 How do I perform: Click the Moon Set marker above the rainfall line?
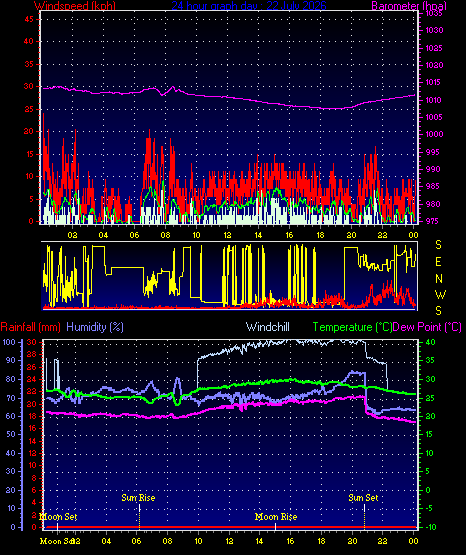[58, 517]
